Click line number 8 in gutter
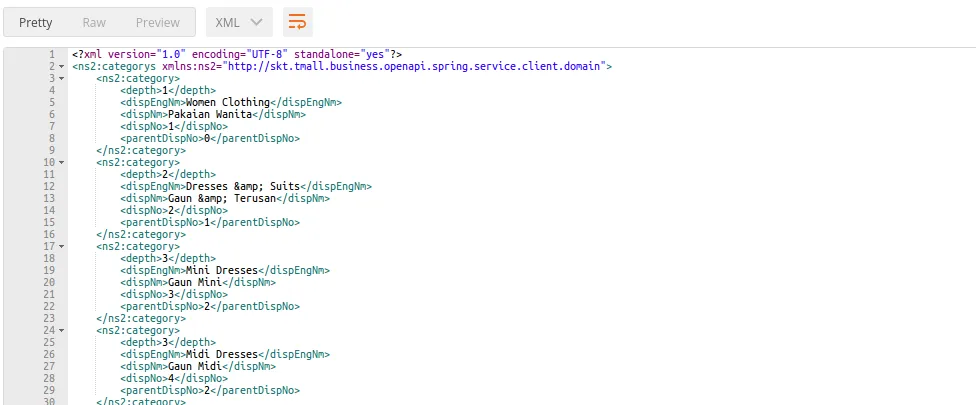Image resolution: width=976 pixels, height=405 pixels. 52,138
